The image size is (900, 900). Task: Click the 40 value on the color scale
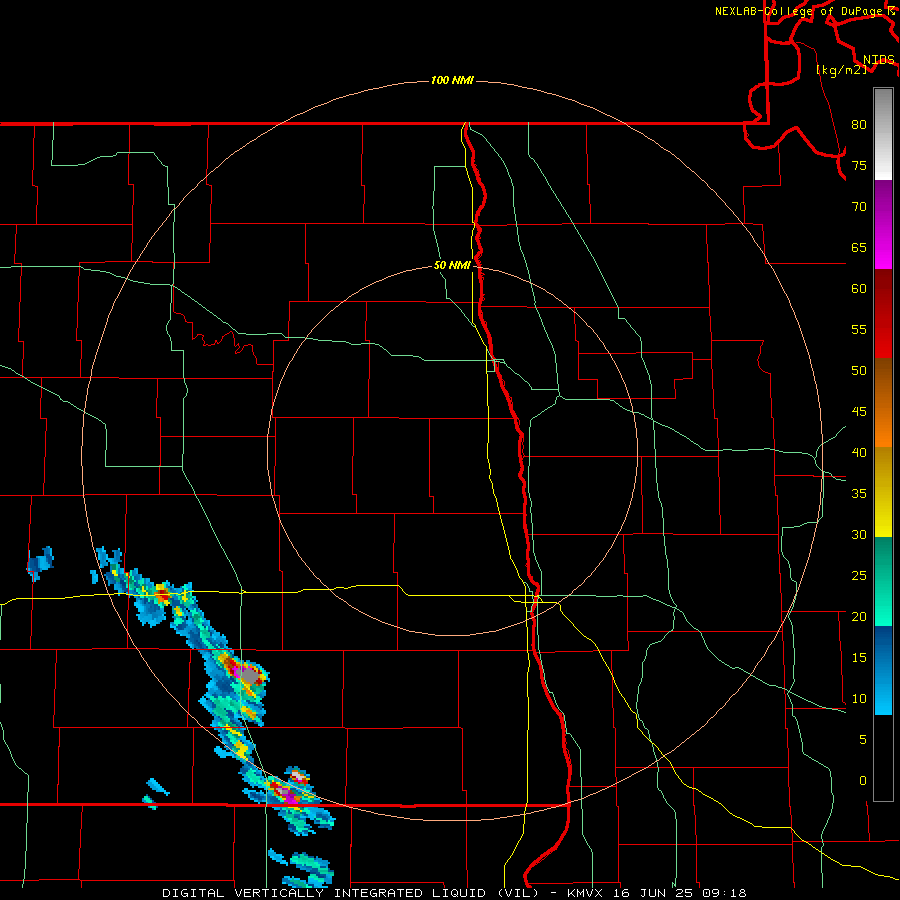pyautogui.click(x=859, y=452)
